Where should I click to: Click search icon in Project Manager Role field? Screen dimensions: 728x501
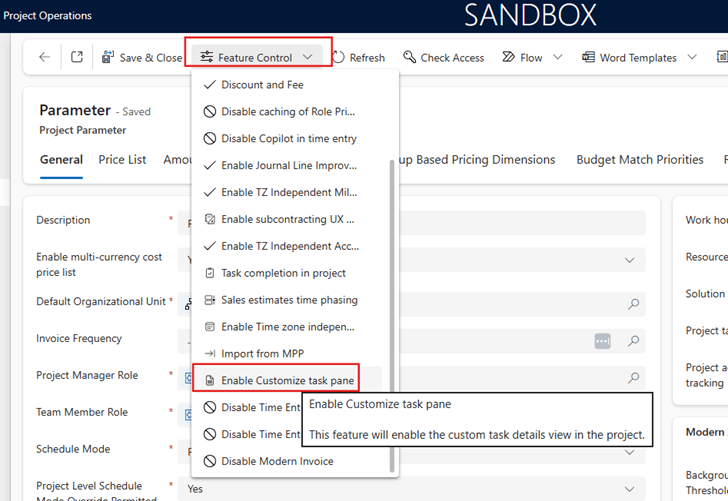[633, 378]
